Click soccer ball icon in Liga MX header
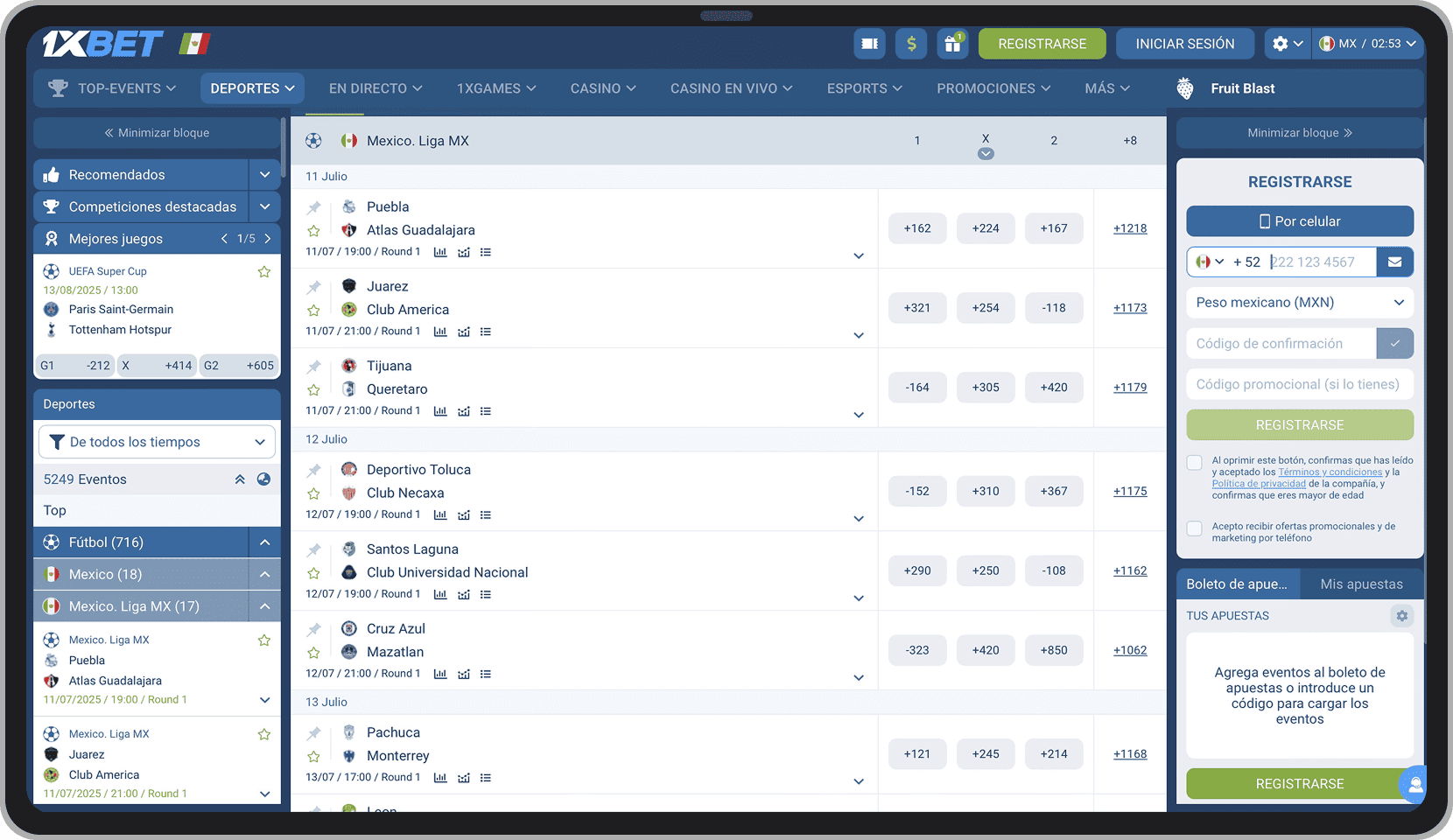The image size is (1453, 840). pyautogui.click(x=313, y=141)
